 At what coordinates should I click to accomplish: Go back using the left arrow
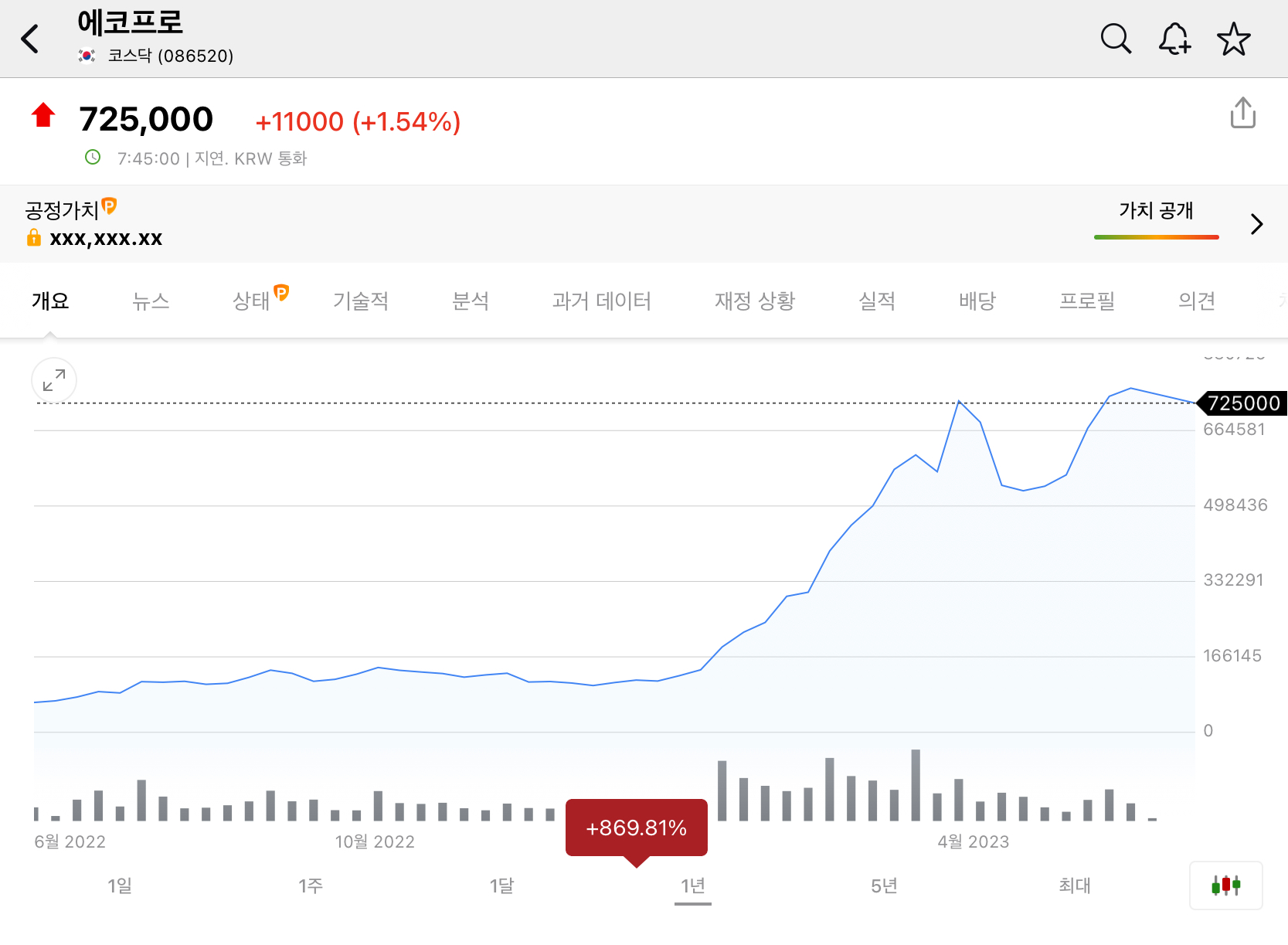click(x=30, y=39)
